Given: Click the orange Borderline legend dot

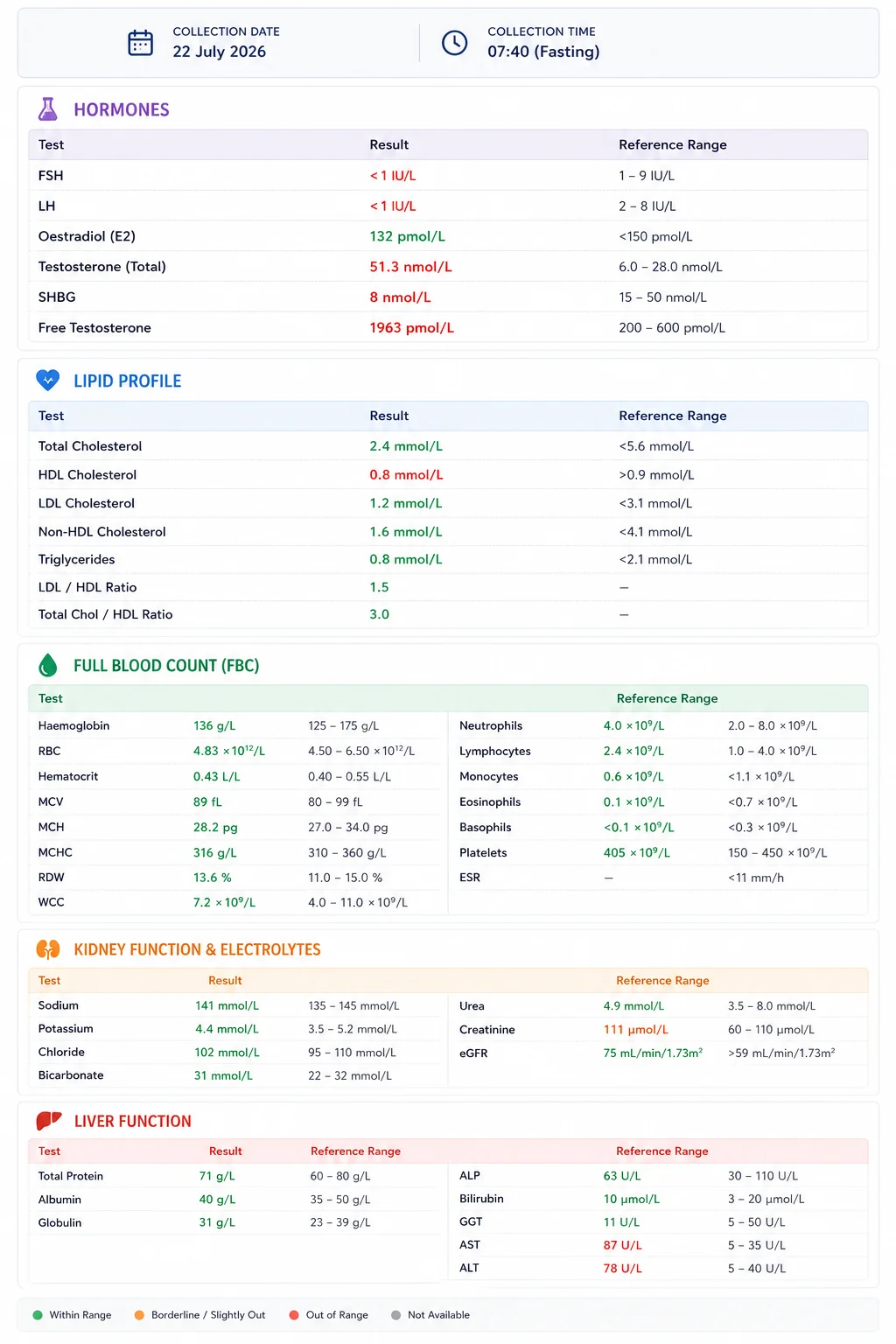Looking at the screenshot, I should coord(139,1315).
